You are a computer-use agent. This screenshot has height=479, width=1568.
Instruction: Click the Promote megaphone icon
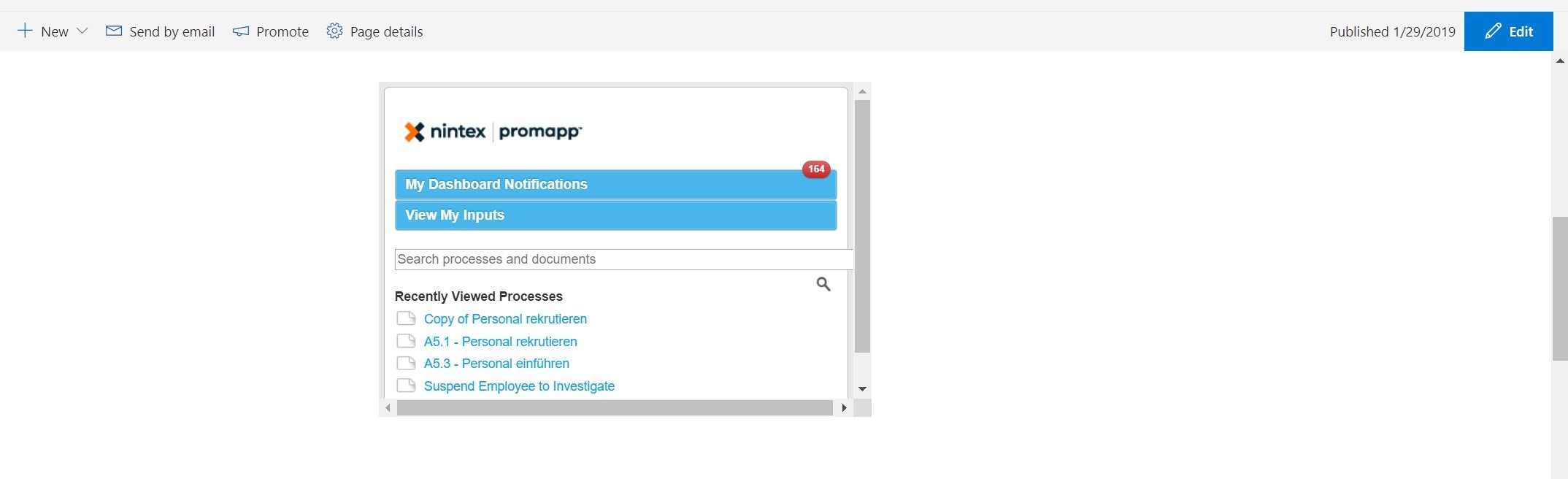[x=241, y=31]
